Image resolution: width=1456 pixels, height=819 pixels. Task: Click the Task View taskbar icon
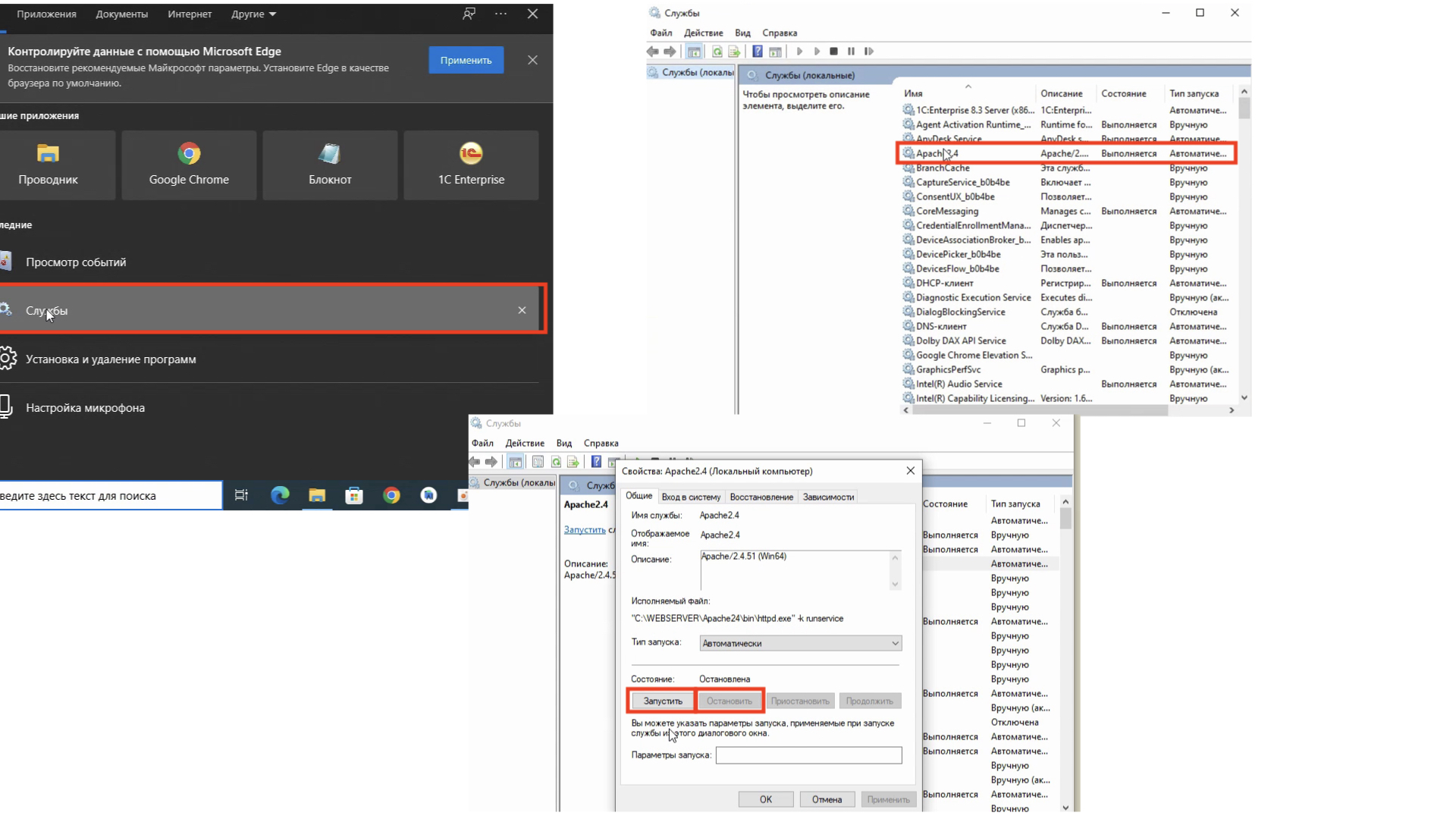241,495
